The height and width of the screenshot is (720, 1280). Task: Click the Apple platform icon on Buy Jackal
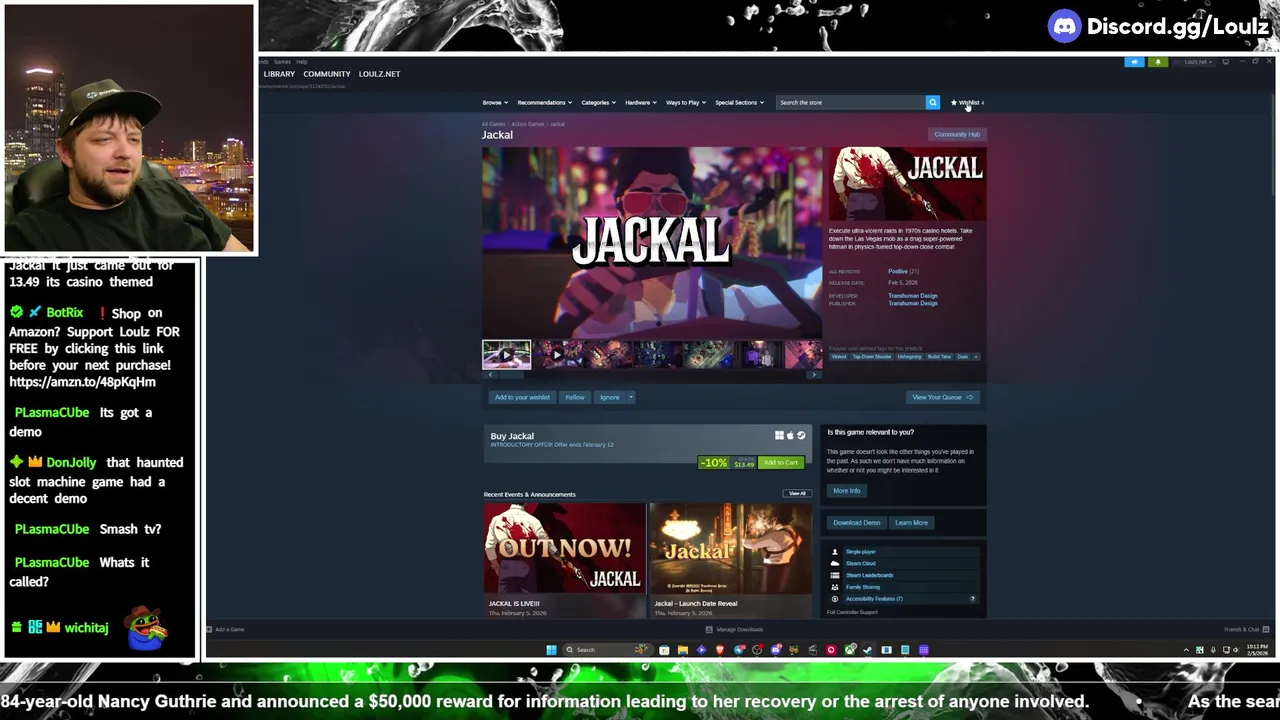pyautogui.click(x=790, y=436)
